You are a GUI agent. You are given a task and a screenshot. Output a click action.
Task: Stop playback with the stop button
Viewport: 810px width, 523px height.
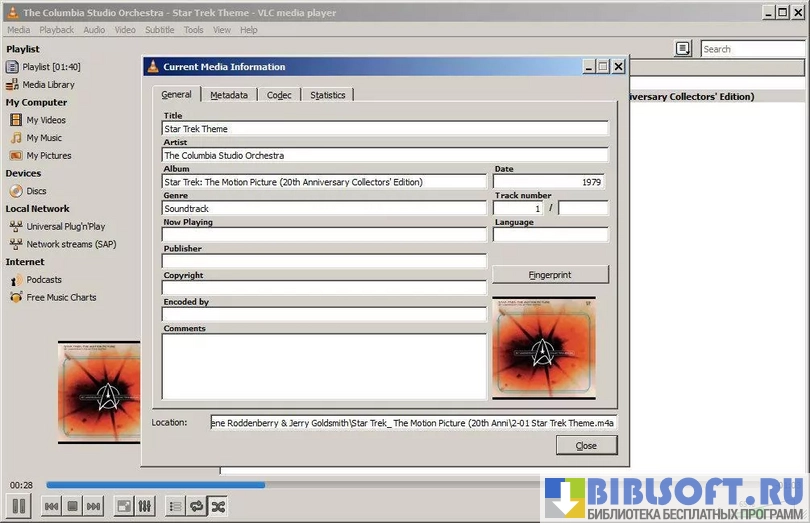pos(72,507)
